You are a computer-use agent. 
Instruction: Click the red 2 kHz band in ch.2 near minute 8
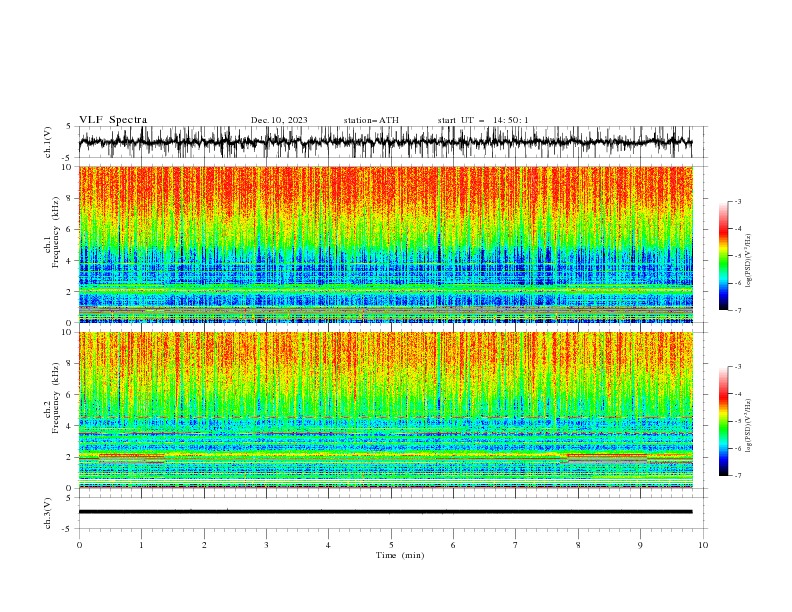607,455
